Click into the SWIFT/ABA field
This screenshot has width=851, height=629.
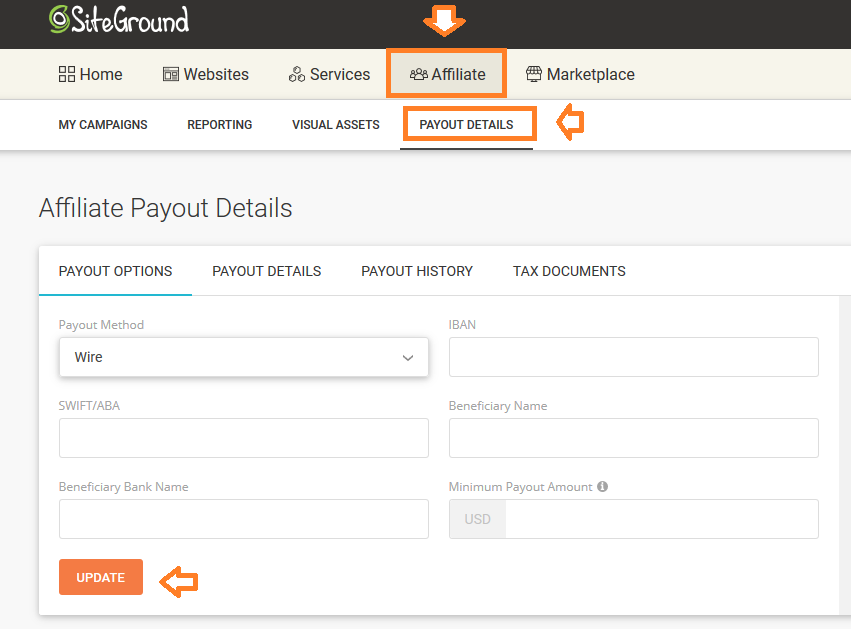[244, 438]
